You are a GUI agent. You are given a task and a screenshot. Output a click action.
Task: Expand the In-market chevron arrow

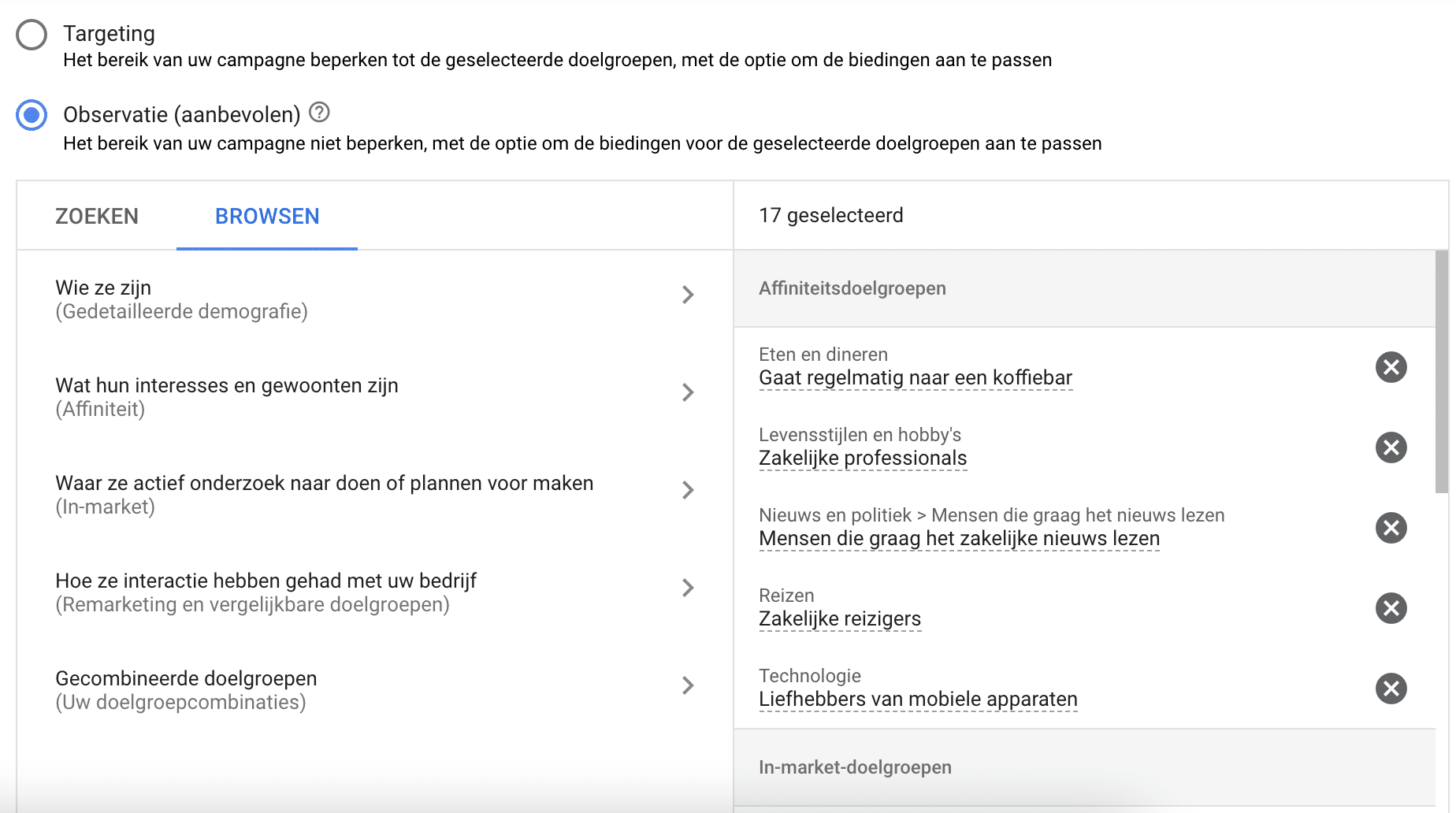coord(688,490)
